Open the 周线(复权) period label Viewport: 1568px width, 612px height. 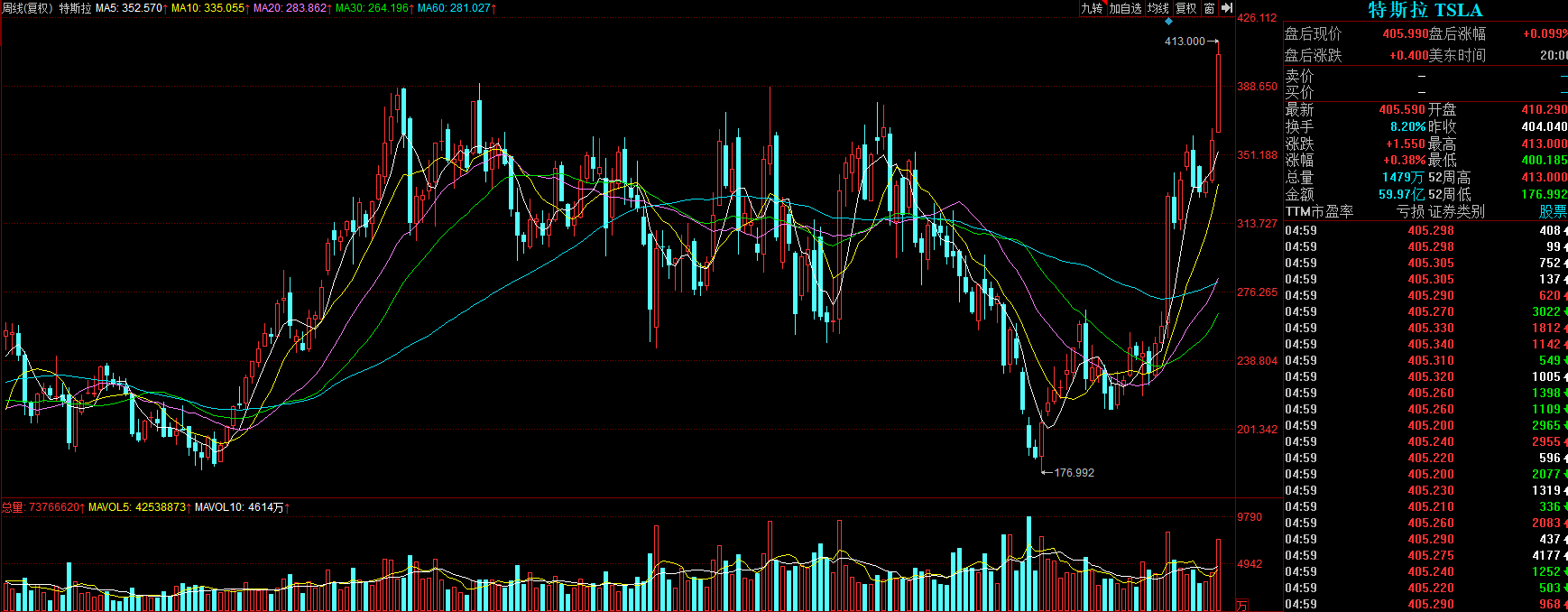(x=28, y=8)
